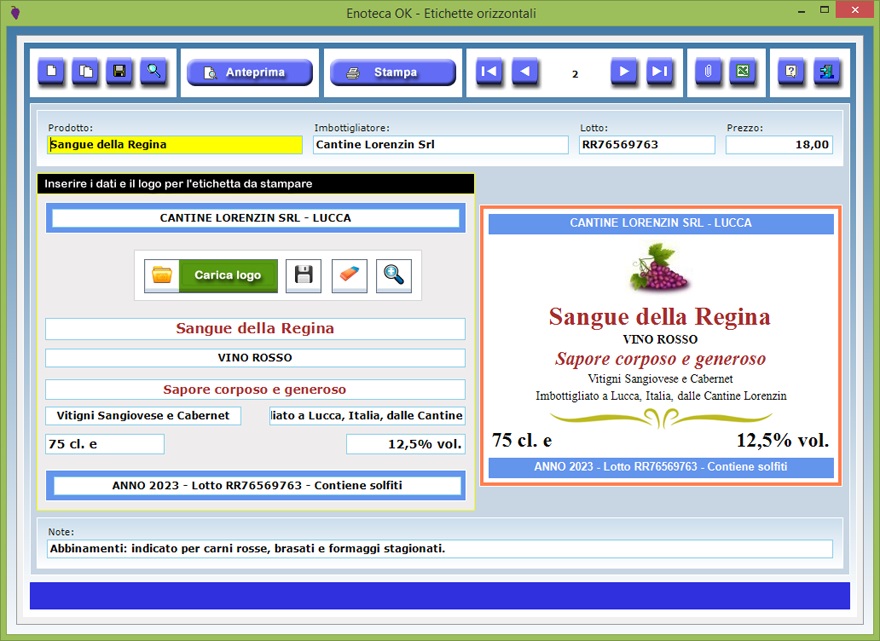Click the Carica logo button
The width and height of the screenshot is (880, 641).
[228, 276]
